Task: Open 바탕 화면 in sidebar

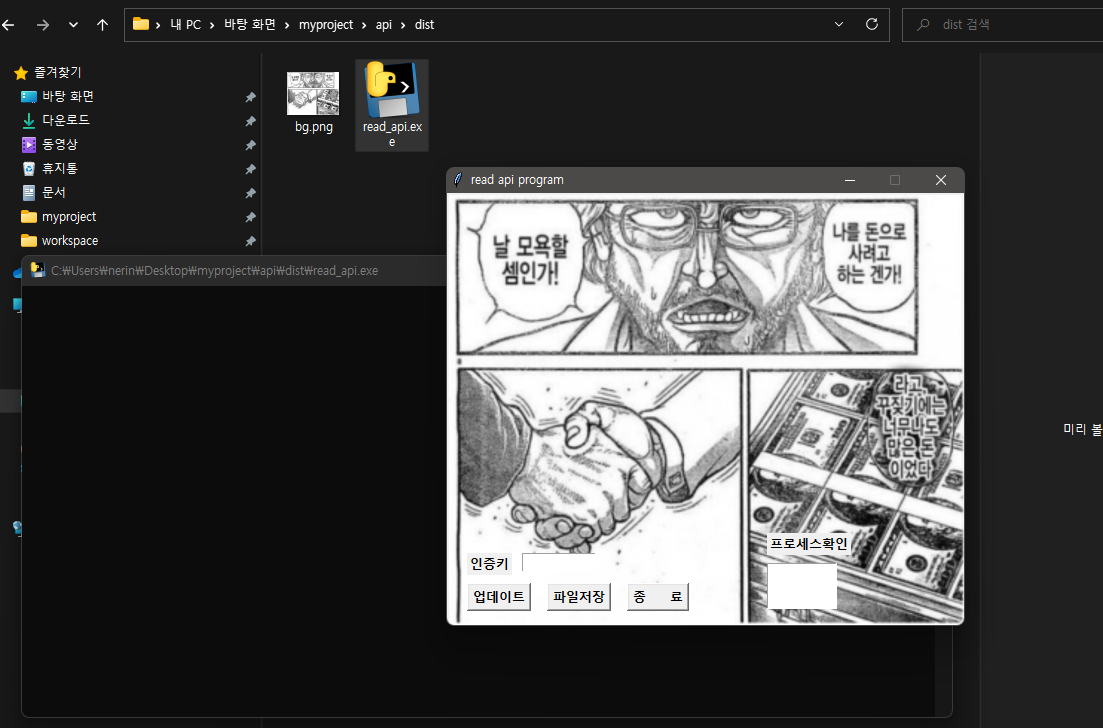Action: 68,96
